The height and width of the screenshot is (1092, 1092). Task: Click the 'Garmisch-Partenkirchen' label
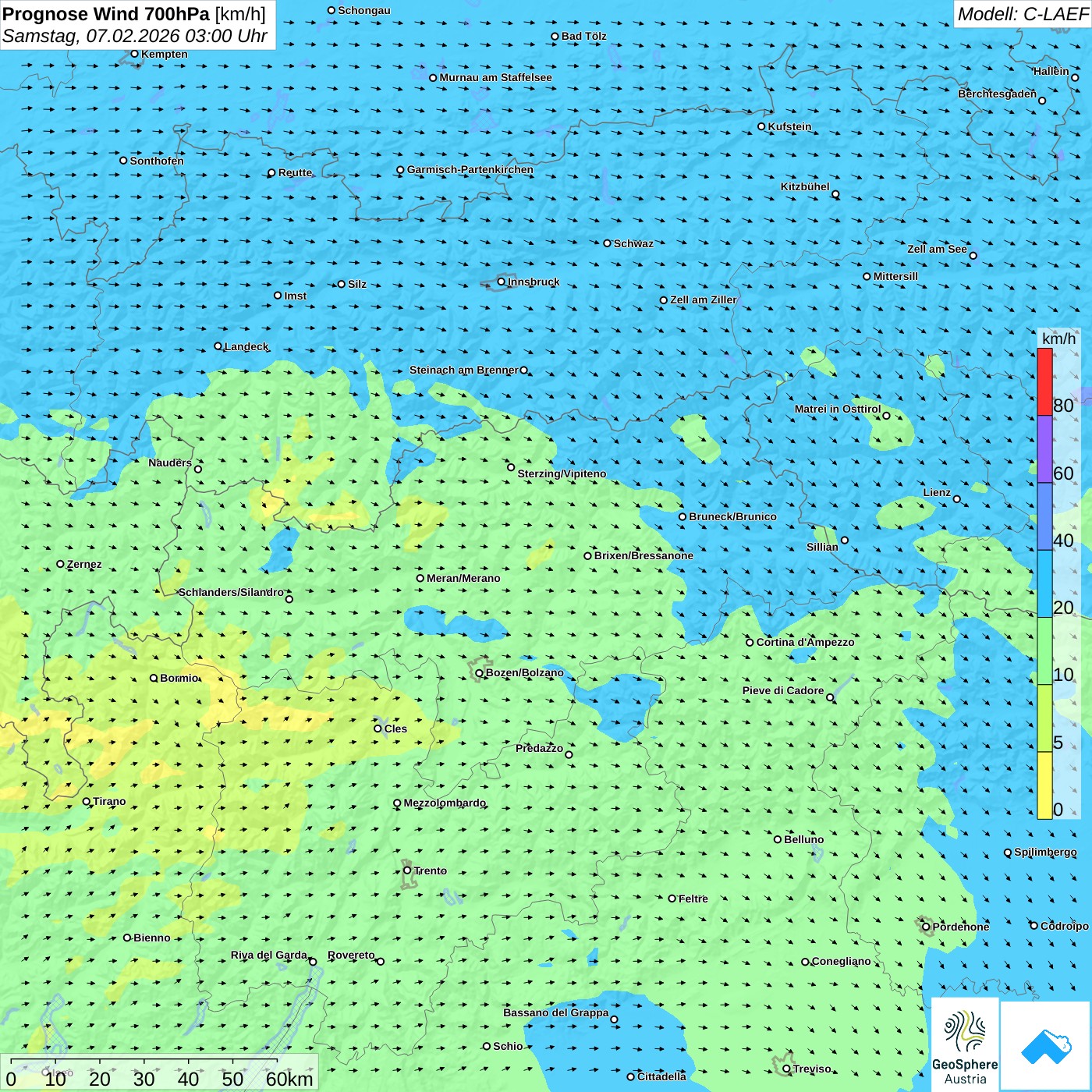470,169
